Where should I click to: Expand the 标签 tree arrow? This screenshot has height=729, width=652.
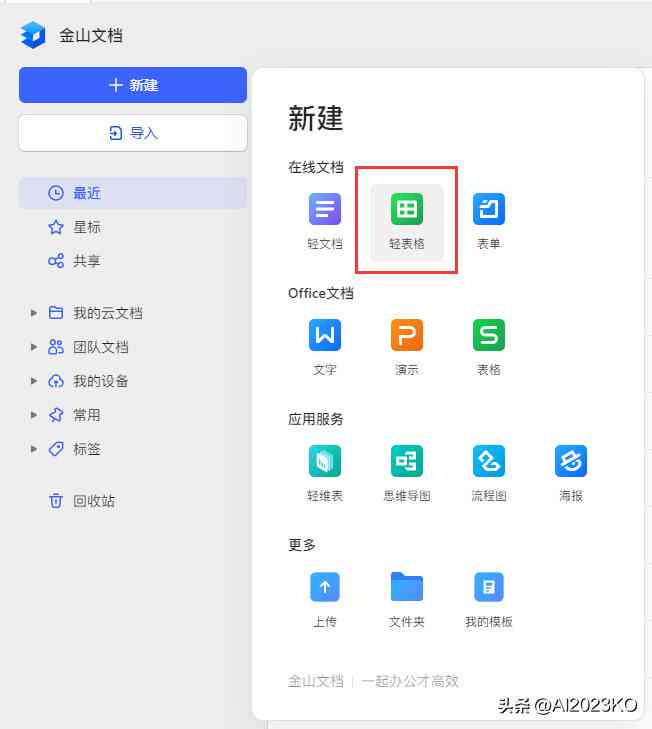pos(33,449)
